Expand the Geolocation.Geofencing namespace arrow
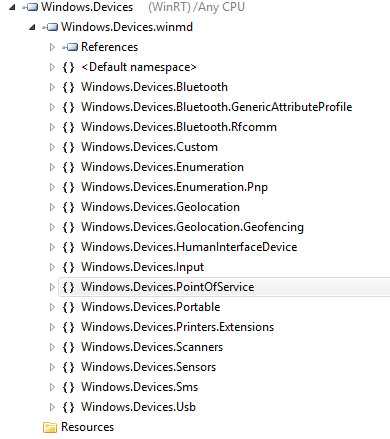390x439 pixels. tap(52, 227)
